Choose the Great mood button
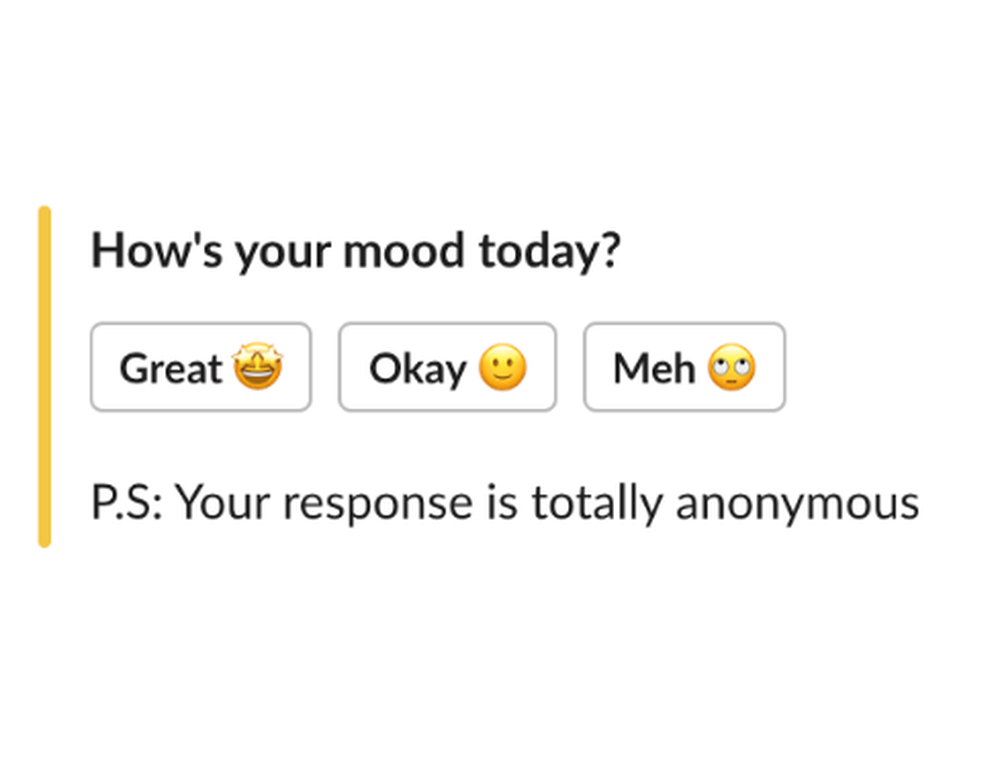Viewport: 1000px width, 779px height. tap(201, 367)
